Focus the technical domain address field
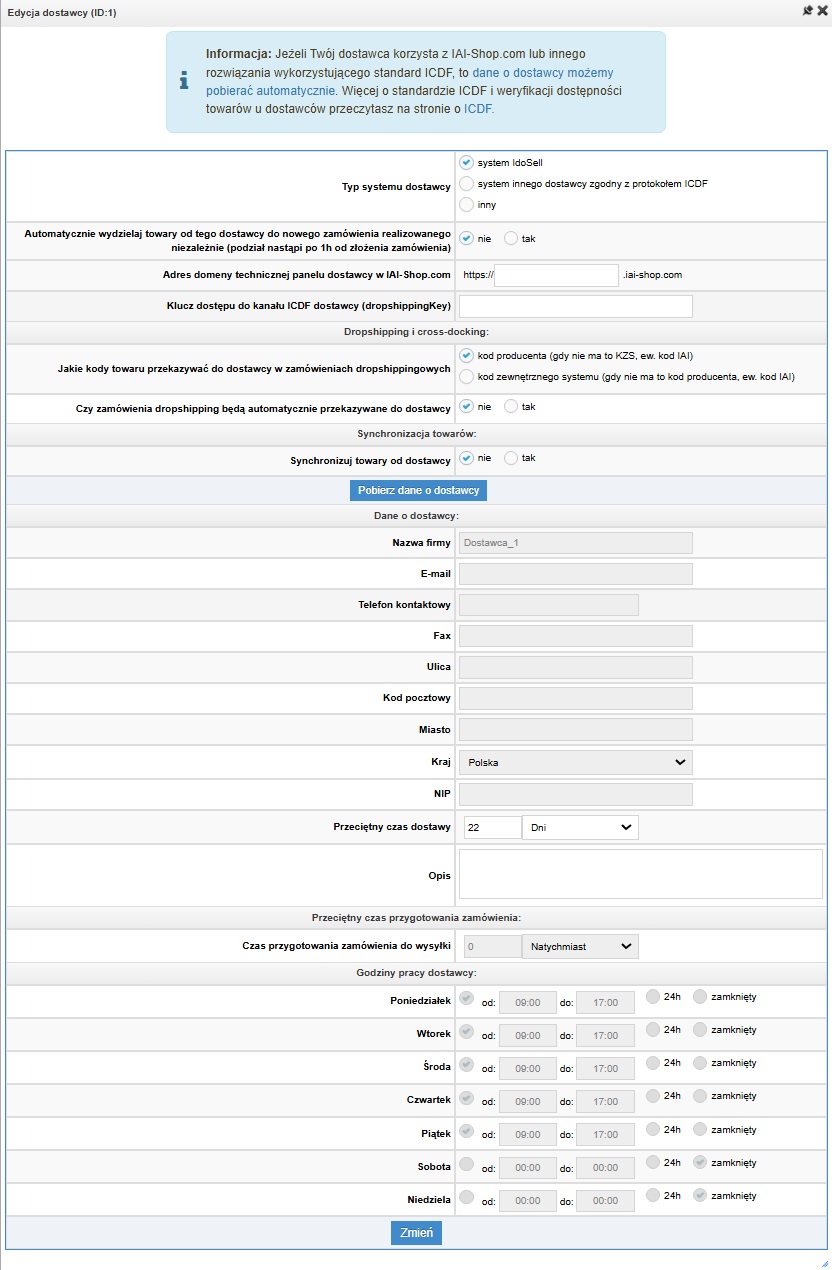The width and height of the screenshot is (832, 1270). click(557, 274)
